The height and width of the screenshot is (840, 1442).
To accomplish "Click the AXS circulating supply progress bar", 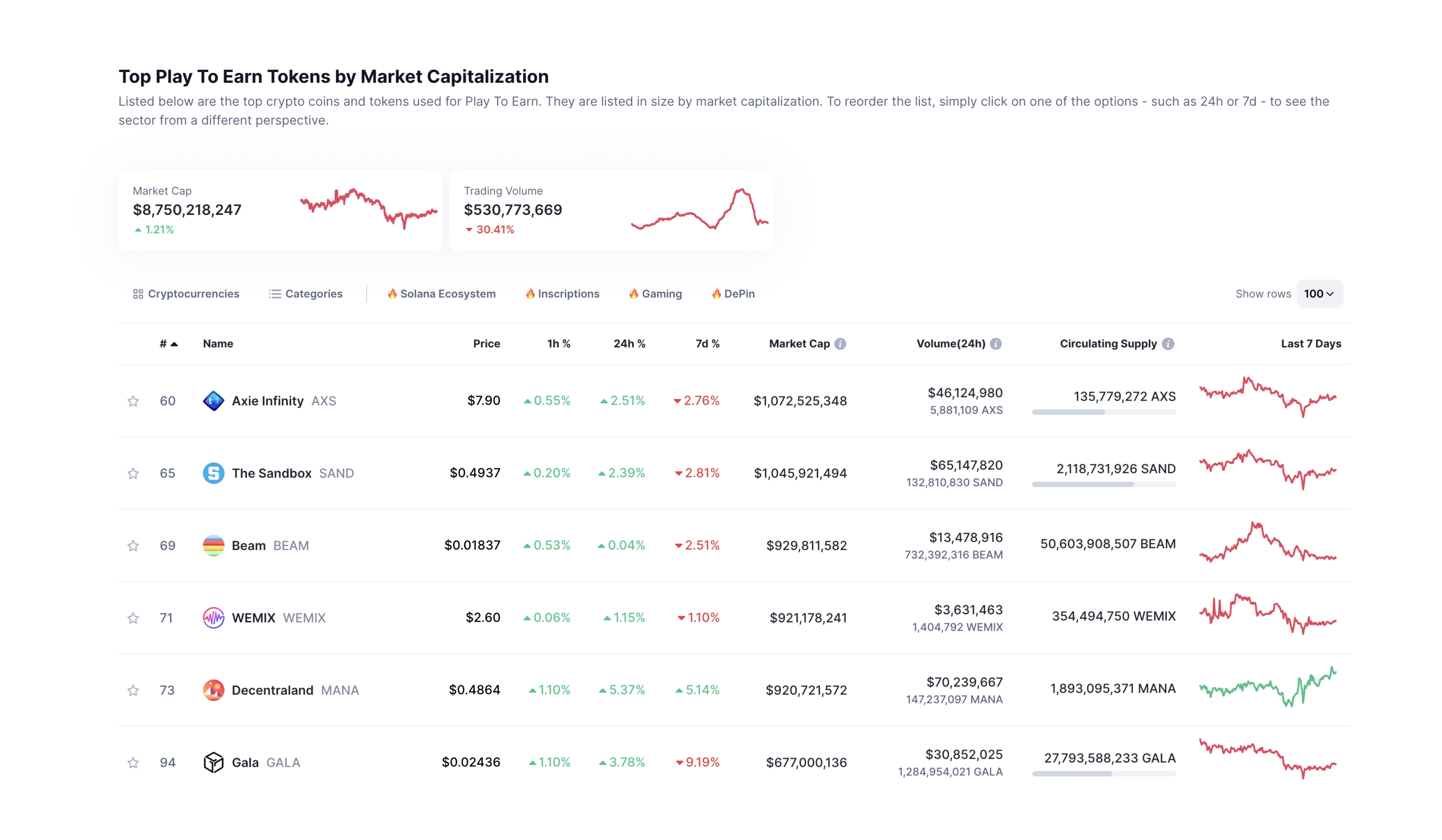I will (x=1104, y=412).
